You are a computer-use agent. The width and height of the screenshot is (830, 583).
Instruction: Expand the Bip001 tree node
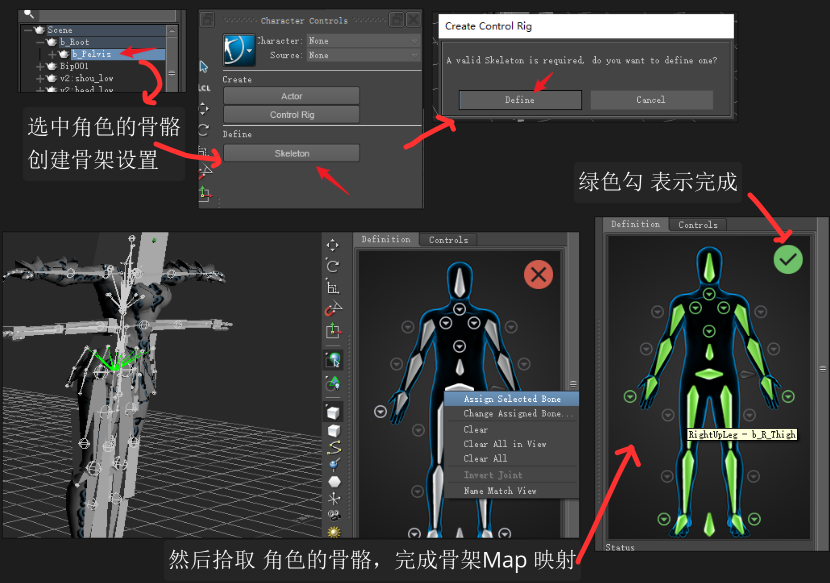point(40,67)
